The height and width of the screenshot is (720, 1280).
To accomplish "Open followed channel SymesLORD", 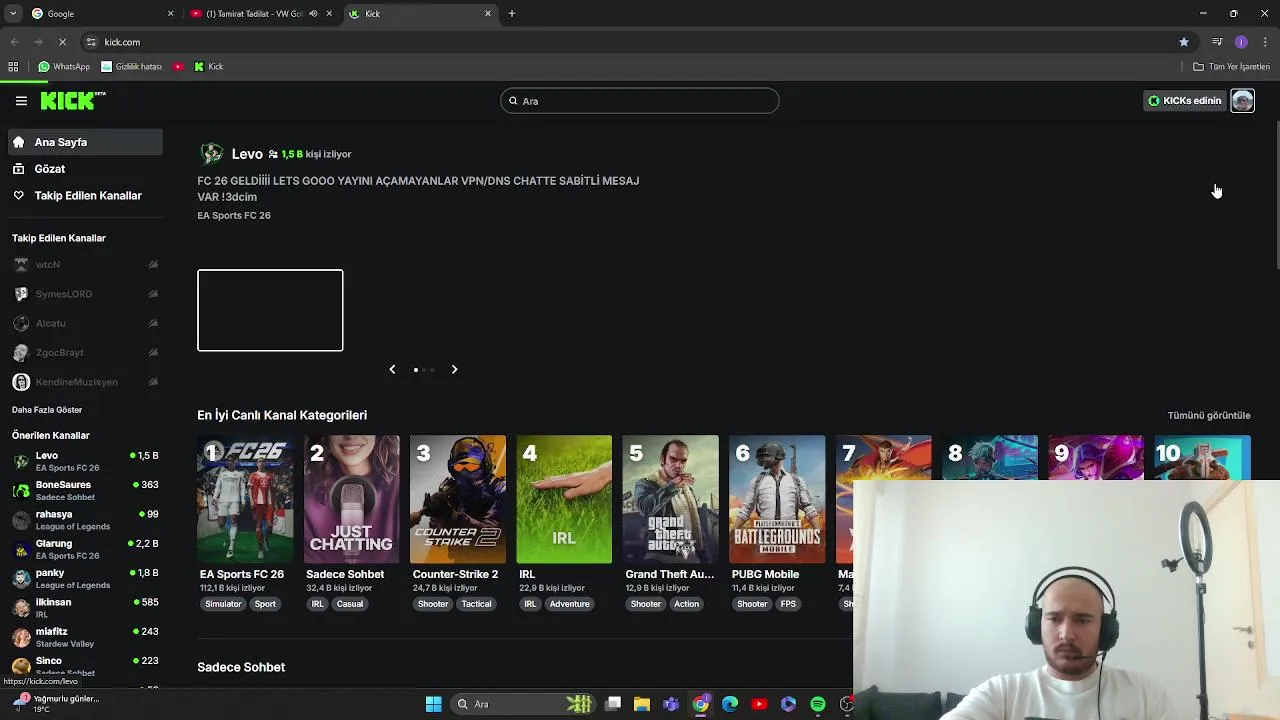I will click(85, 294).
